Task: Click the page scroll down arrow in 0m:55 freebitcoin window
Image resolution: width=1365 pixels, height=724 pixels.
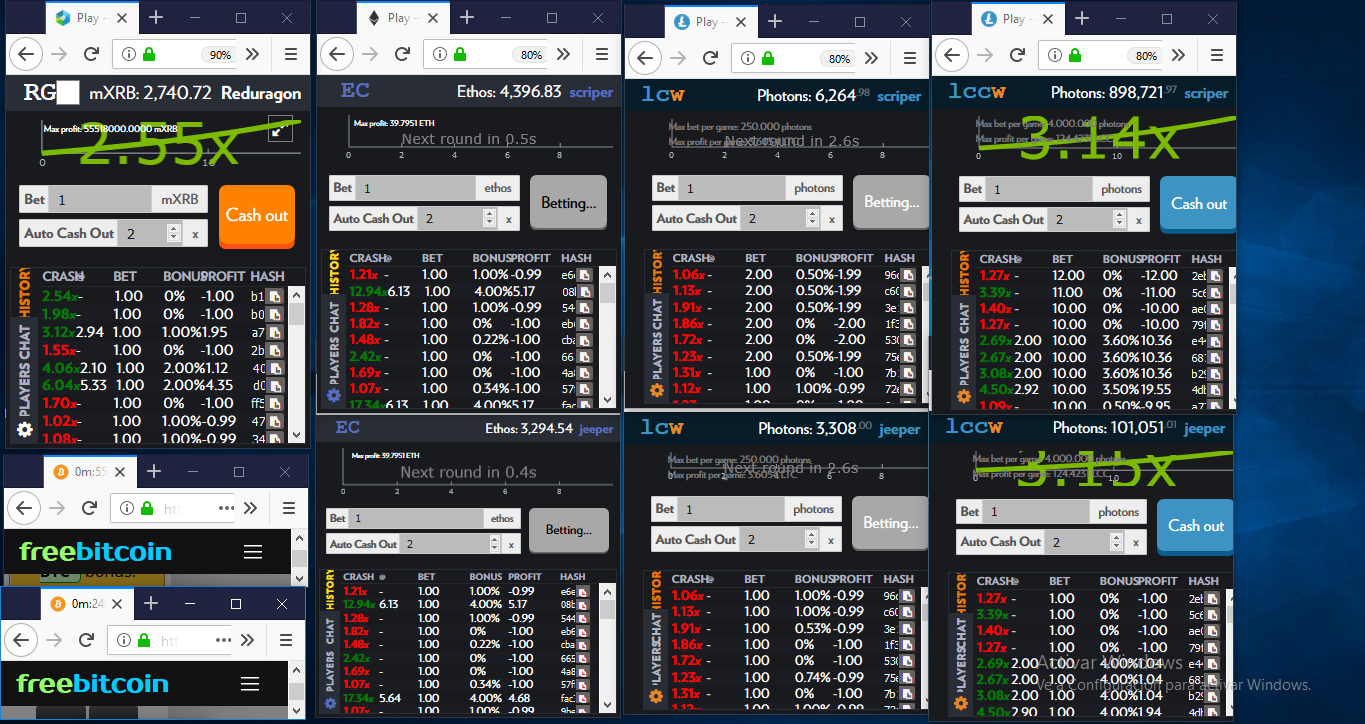Action: tap(298, 577)
